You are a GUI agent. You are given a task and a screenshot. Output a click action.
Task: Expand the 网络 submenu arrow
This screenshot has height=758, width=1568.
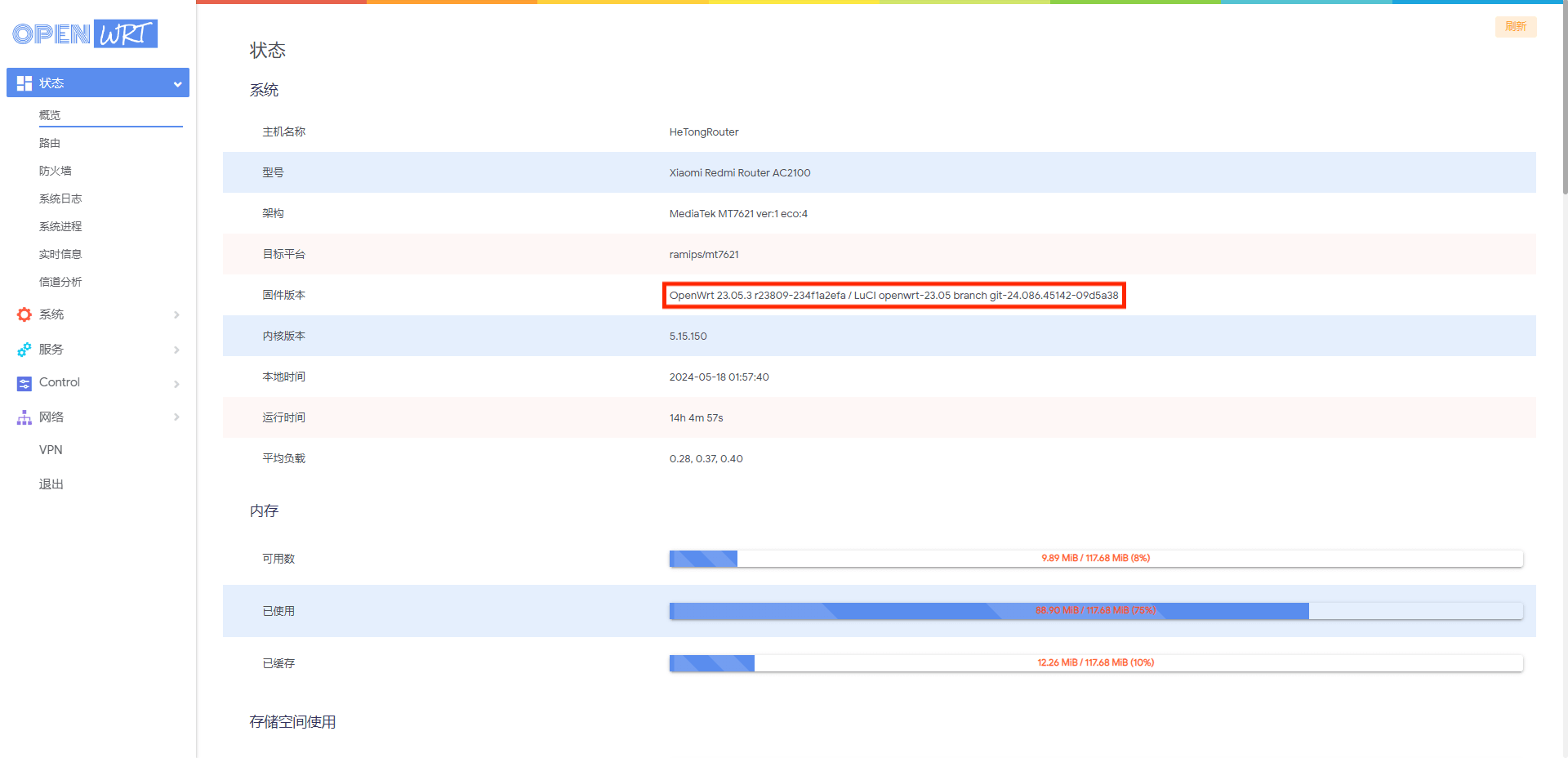click(x=176, y=417)
